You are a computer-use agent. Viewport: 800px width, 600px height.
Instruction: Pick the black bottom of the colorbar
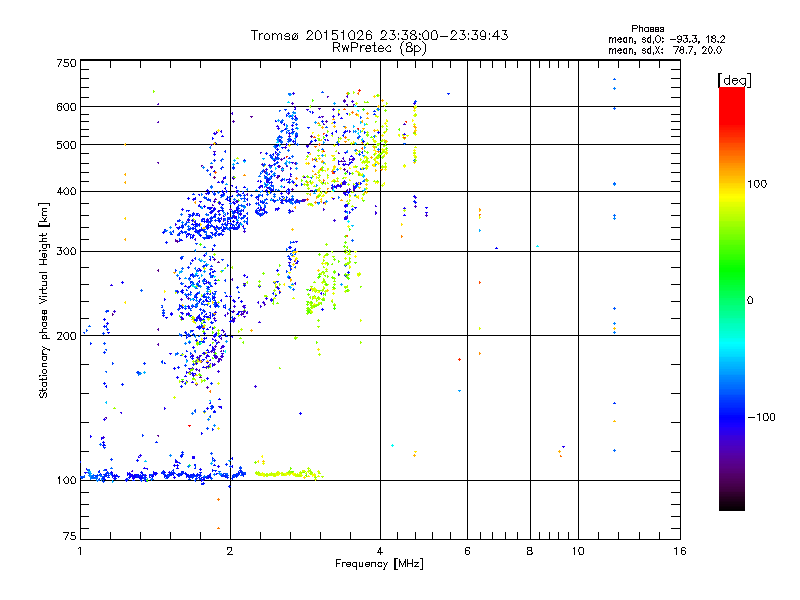732,503
